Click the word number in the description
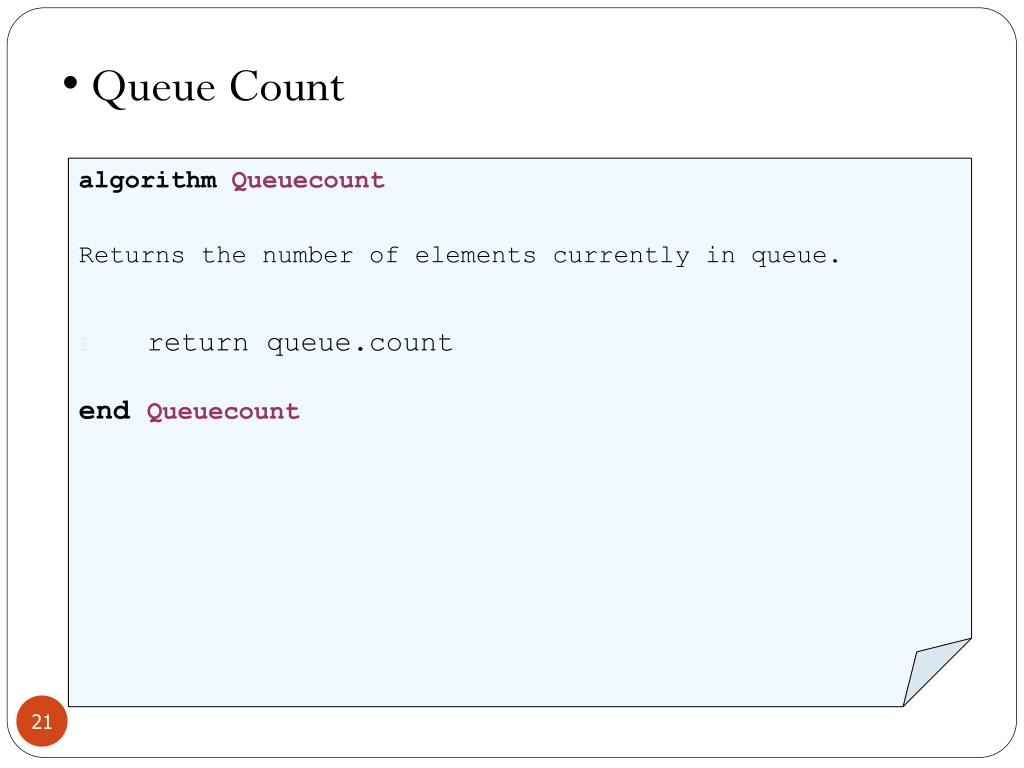The image size is (1024, 768). tap(308, 255)
